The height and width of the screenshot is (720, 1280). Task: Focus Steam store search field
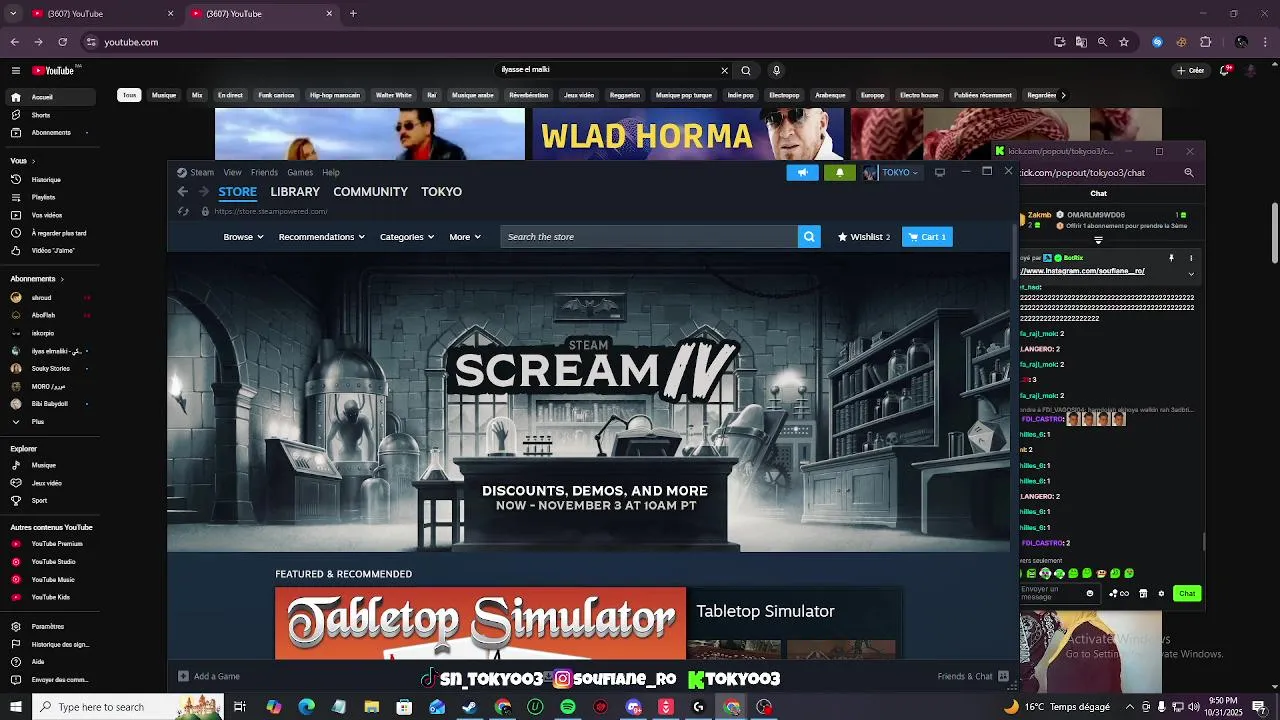[x=650, y=237]
